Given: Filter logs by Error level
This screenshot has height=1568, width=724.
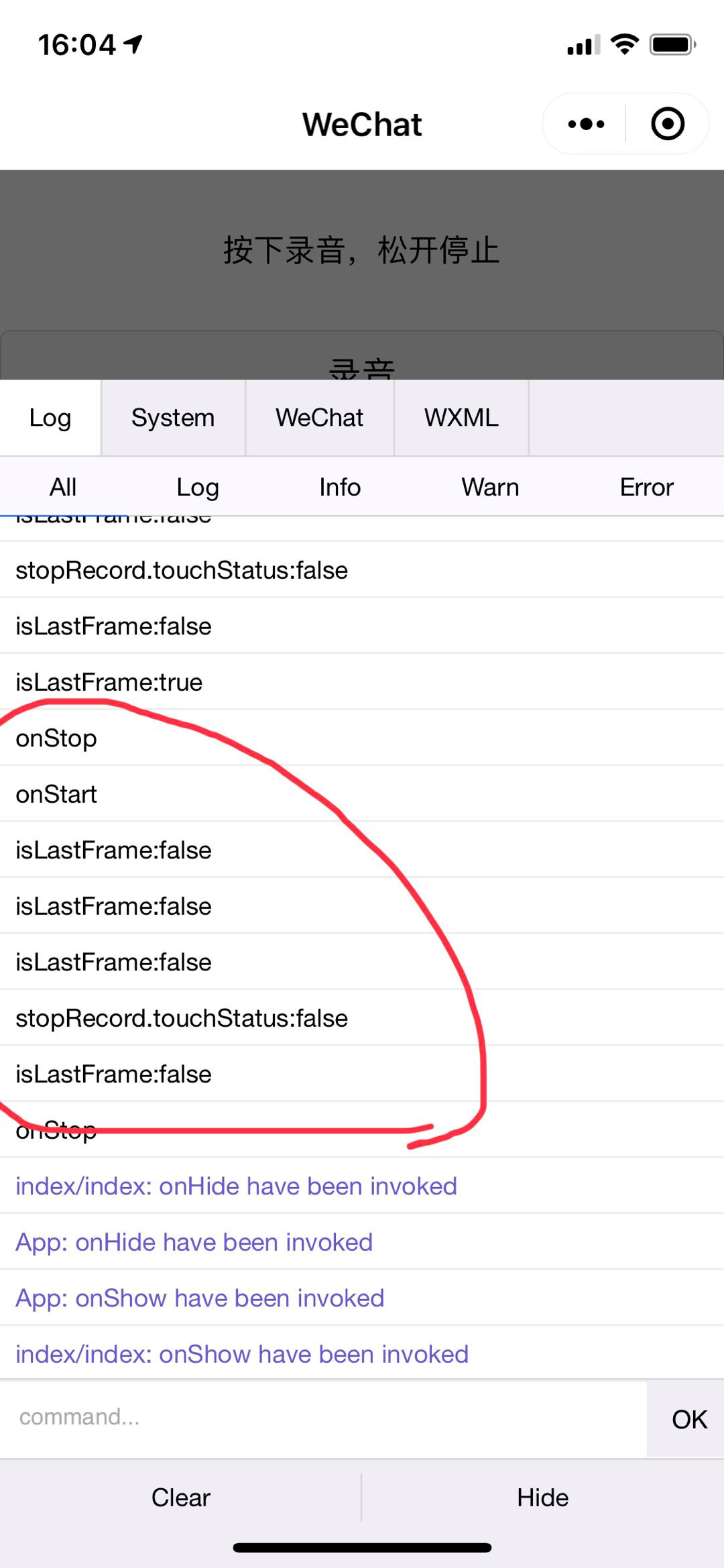Looking at the screenshot, I should [x=646, y=488].
